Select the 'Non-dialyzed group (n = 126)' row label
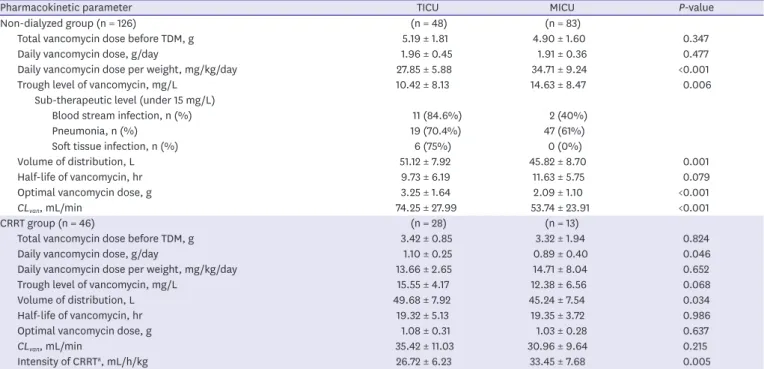Image resolution: width=764 pixels, height=369 pixels. click(x=68, y=23)
